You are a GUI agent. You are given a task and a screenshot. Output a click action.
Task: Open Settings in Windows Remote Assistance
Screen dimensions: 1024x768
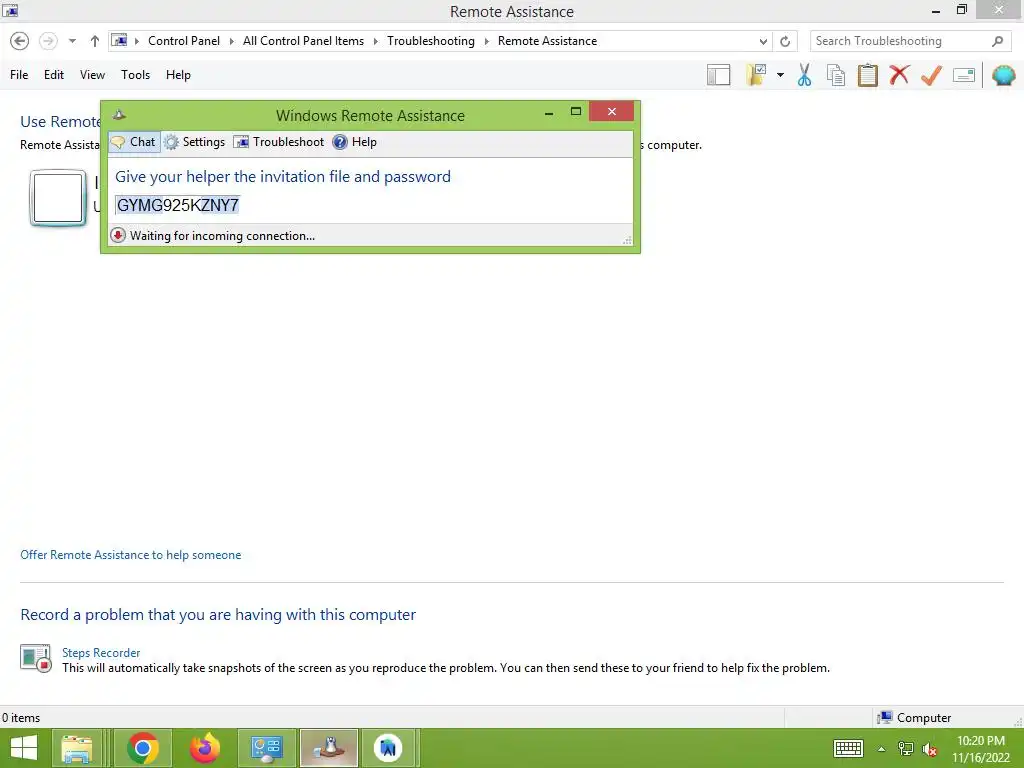(195, 142)
